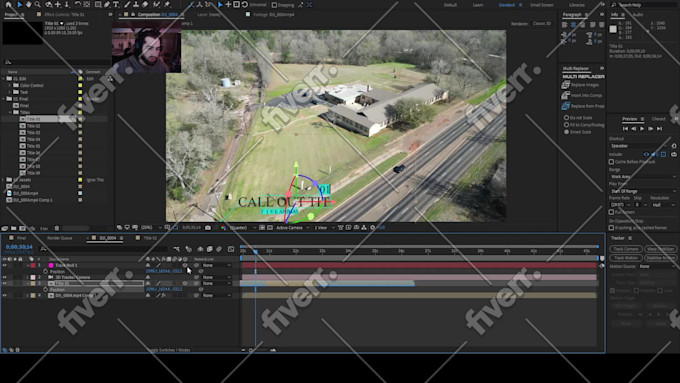Open the composition mini-flowchart icon in timeline

pyautogui.click(x=177, y=249)
